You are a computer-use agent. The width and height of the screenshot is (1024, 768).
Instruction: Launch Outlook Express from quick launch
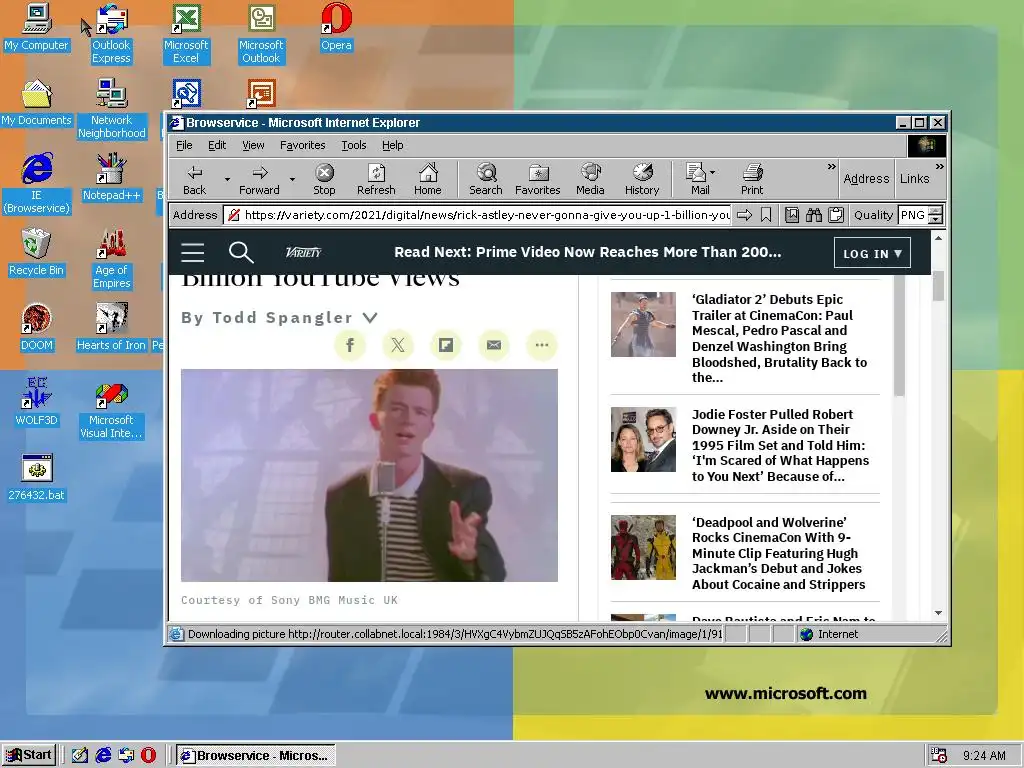pos(126,755)
